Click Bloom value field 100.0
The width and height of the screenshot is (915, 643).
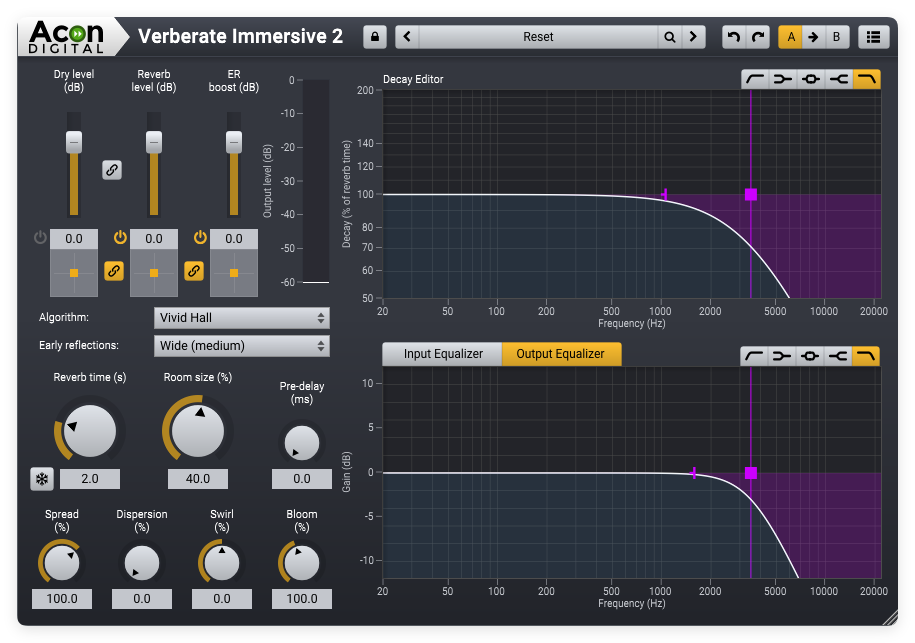302,599
